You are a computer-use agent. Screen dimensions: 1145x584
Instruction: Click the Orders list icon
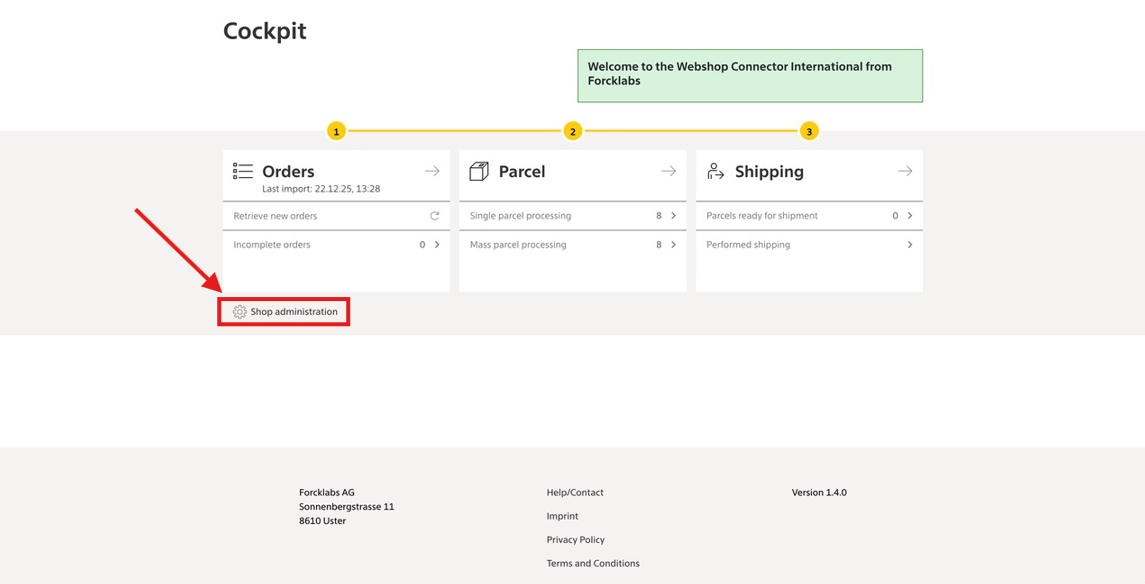click(x=243, y=171)
